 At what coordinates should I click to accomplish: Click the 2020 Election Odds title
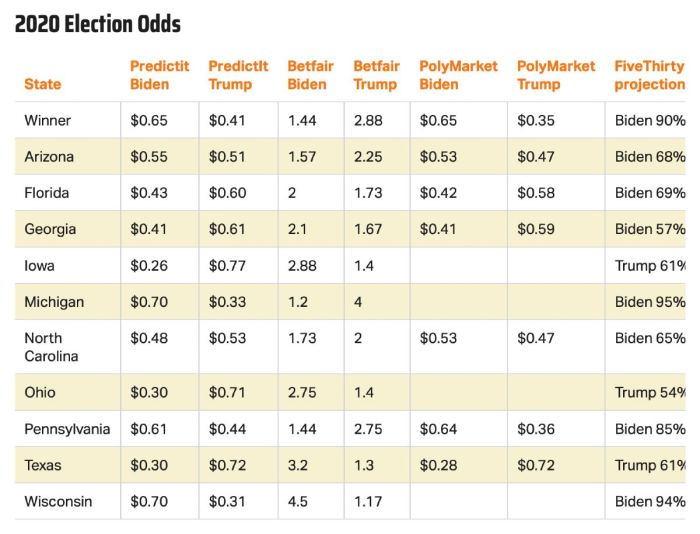click(98, 24)
